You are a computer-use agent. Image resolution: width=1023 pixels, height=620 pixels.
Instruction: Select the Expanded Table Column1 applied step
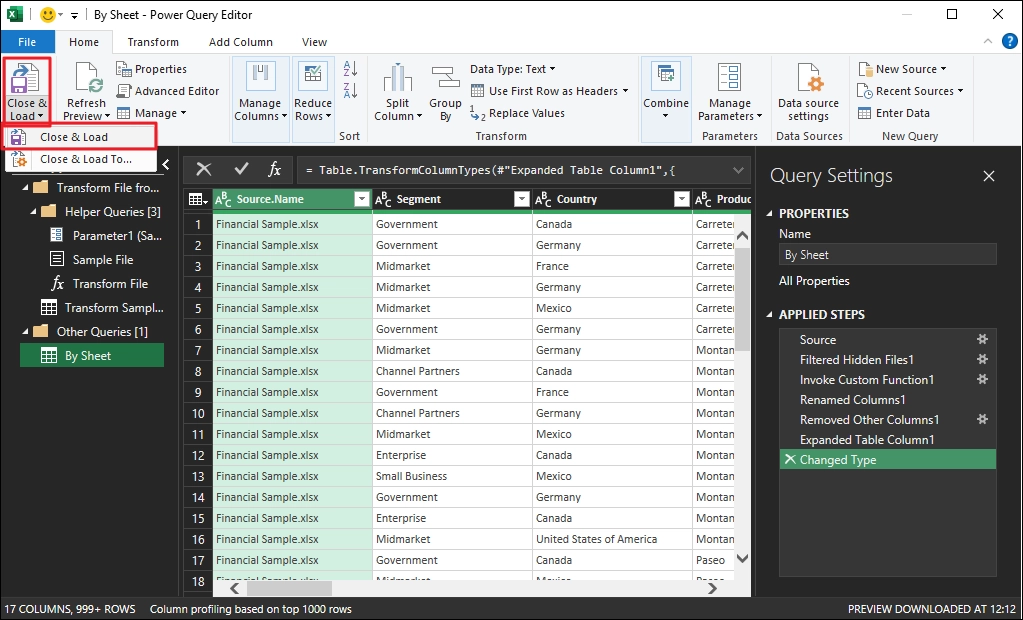click(866, 440)
